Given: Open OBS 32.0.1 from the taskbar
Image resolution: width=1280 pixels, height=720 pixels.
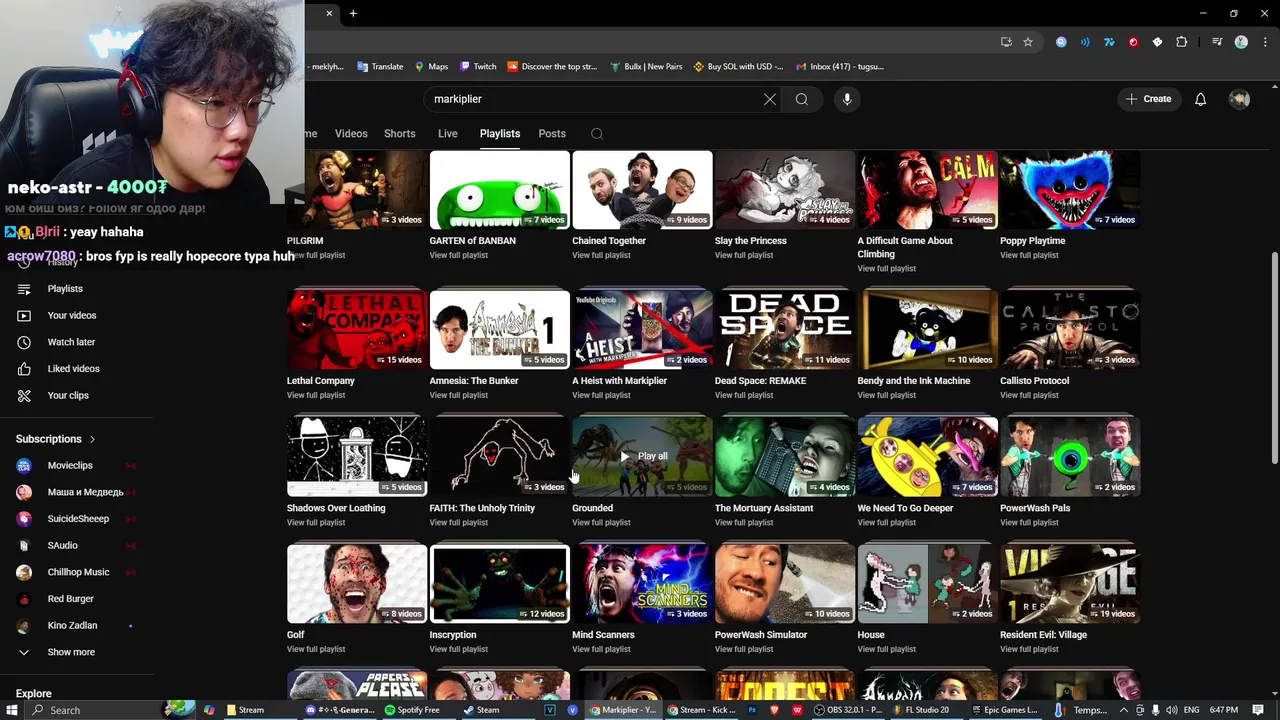Looking at the screenshot, I should coord(848,710).
